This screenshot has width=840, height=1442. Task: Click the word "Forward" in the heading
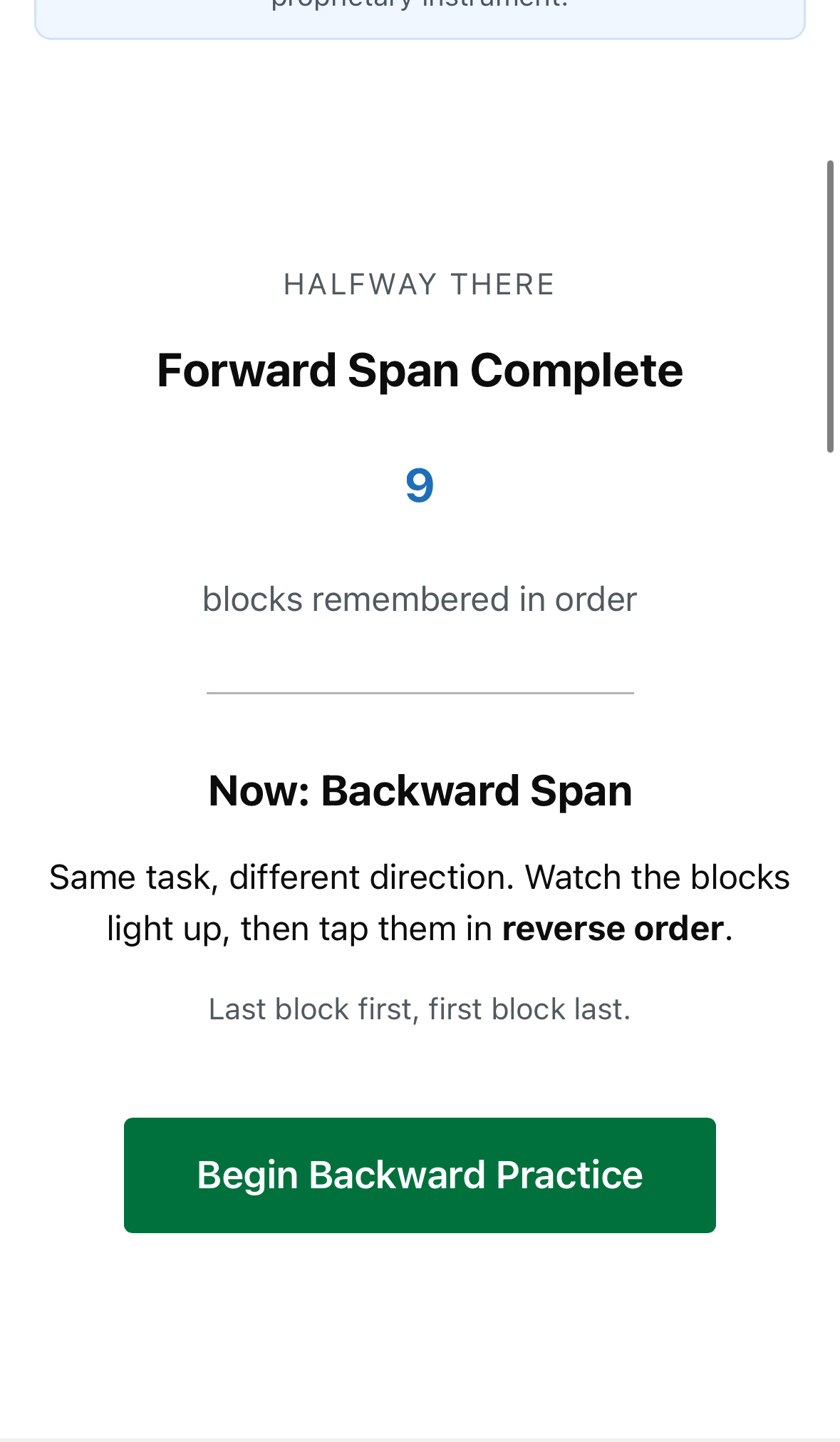[x=247, y=371]
